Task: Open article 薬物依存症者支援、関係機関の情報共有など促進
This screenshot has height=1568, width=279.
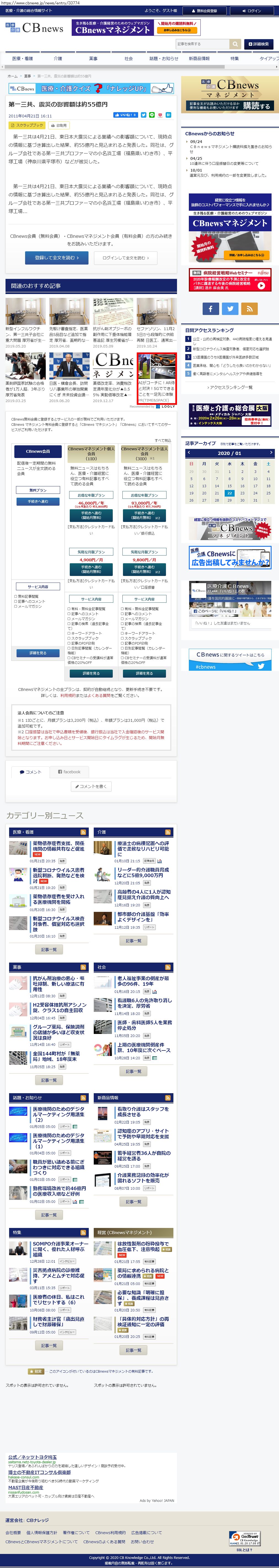Action: 58,846
